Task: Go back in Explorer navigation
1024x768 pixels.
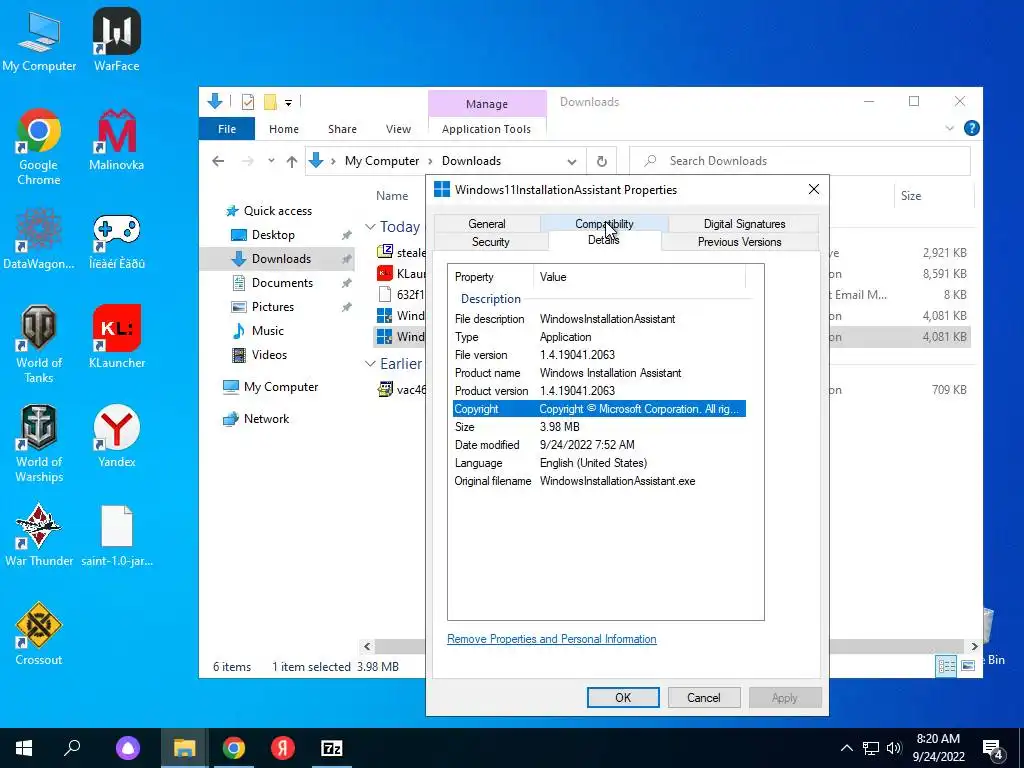Action: pos(218,161)
